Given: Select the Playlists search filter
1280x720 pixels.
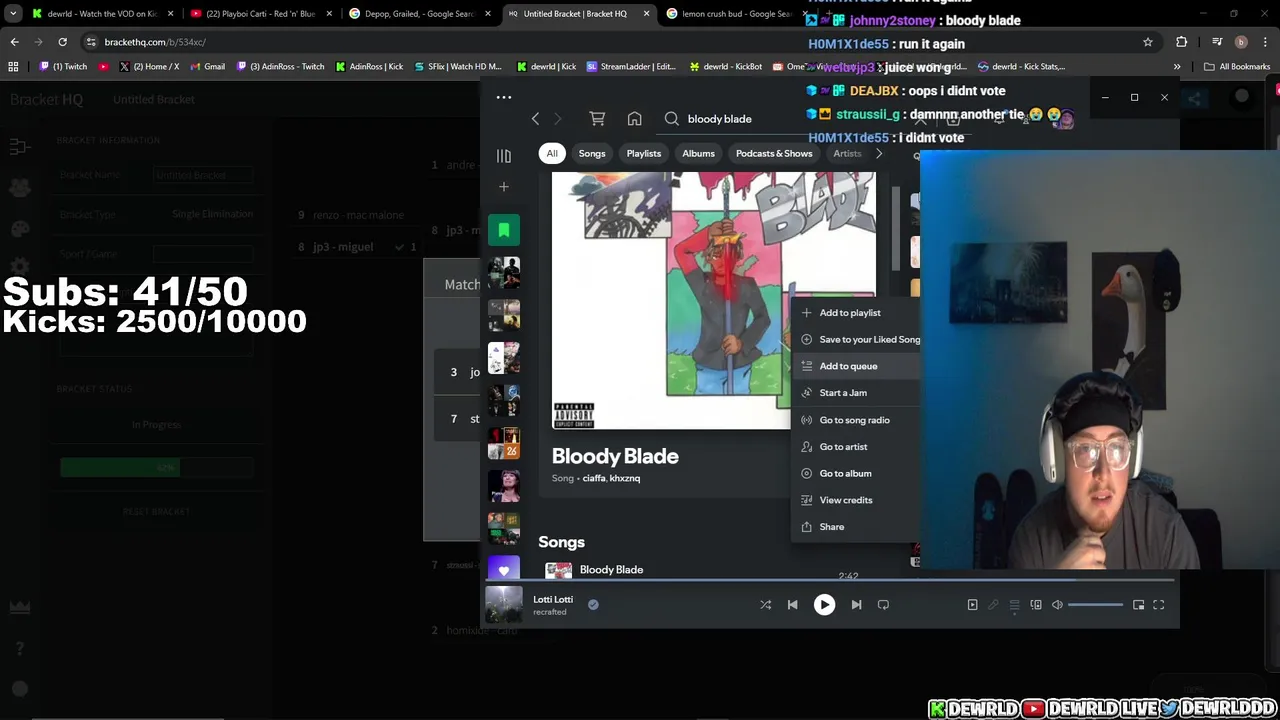Looking at the screenshot, I should tap(644, 153).
